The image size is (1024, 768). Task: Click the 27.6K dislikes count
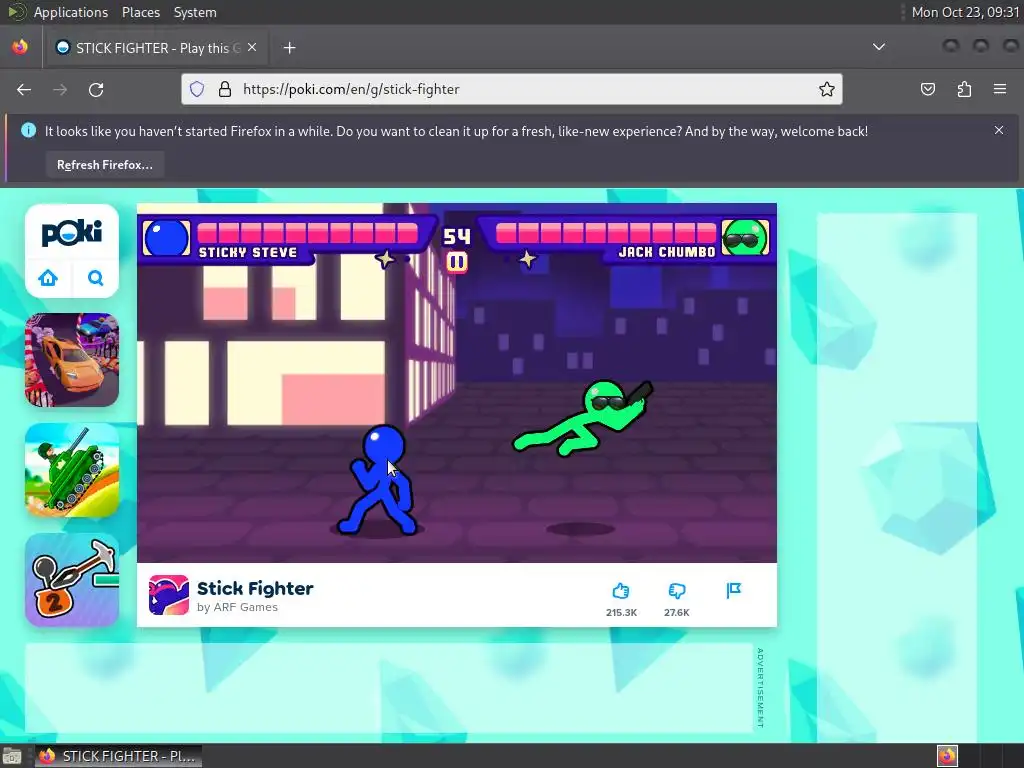click(677, 613)
